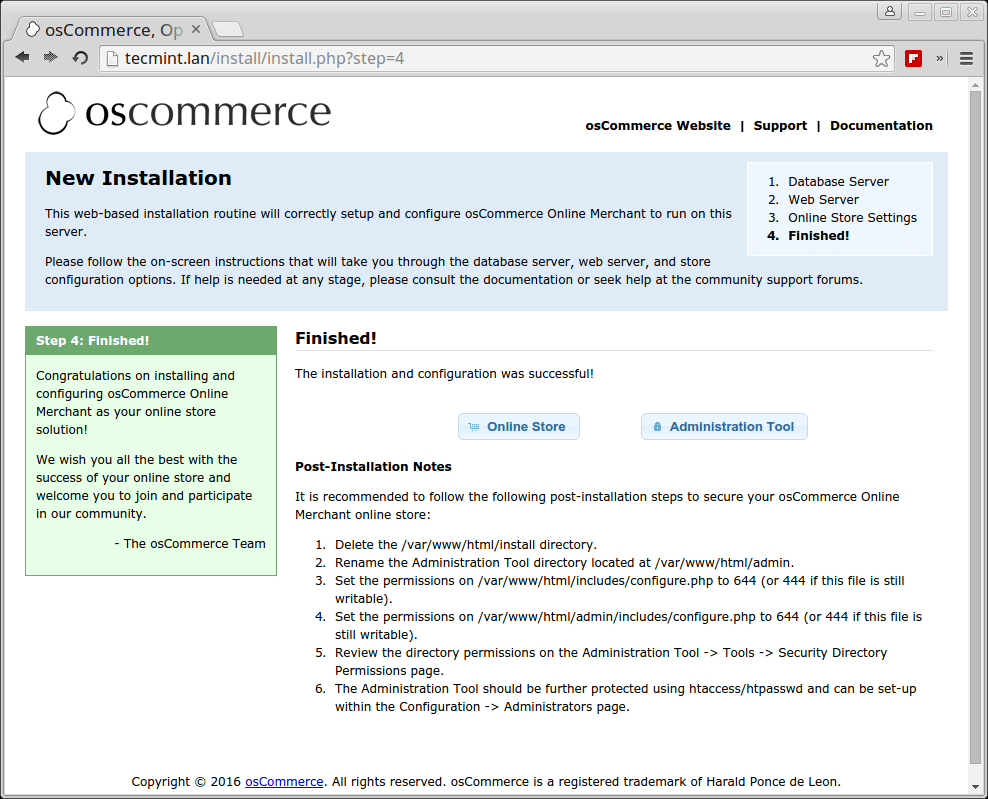Open the Support link
988x799 pixels.
pyautogui.click(x=780, y=125)
